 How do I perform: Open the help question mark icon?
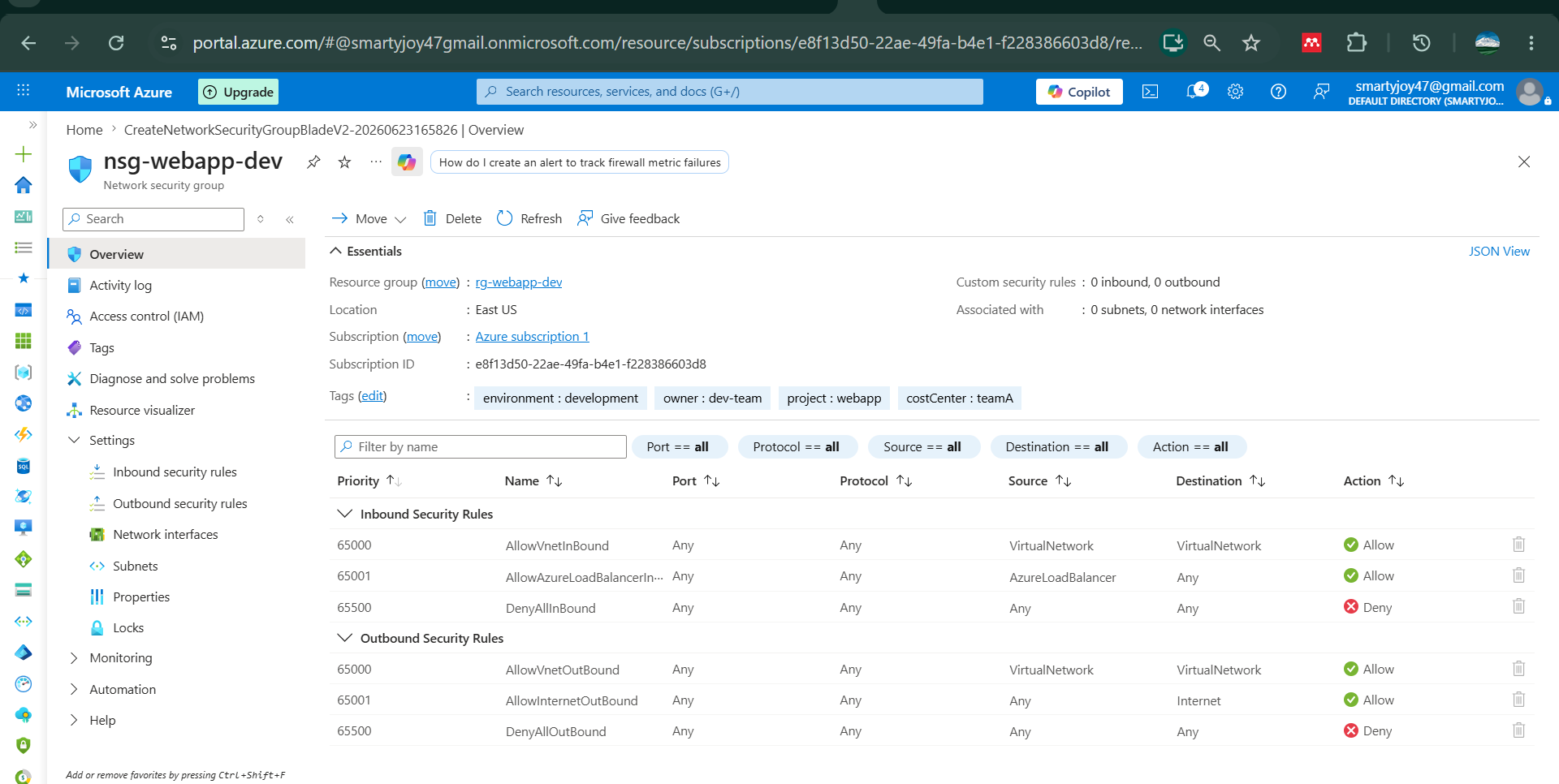tap(1278, 92)
